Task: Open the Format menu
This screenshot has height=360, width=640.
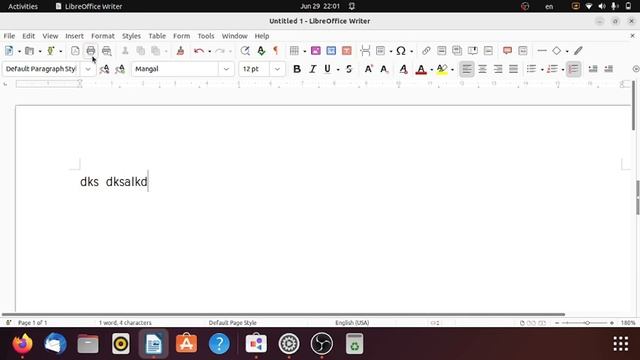Action: tap(103, 36)
